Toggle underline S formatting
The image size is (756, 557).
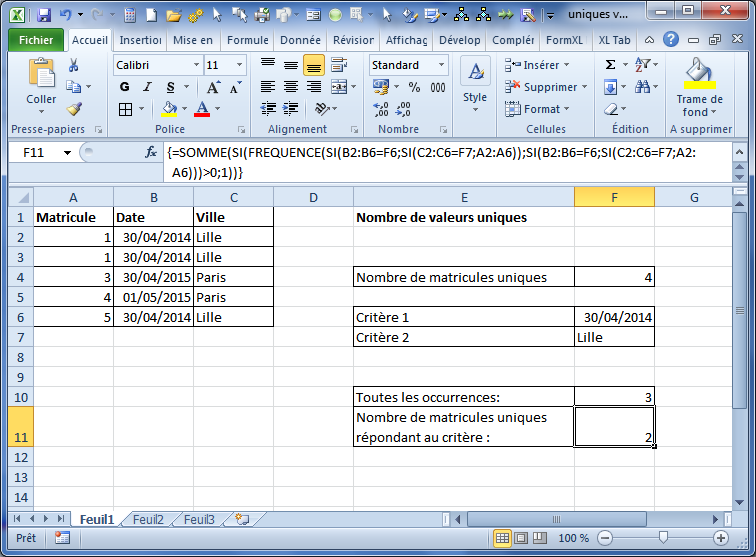click(x=170, y=87)
